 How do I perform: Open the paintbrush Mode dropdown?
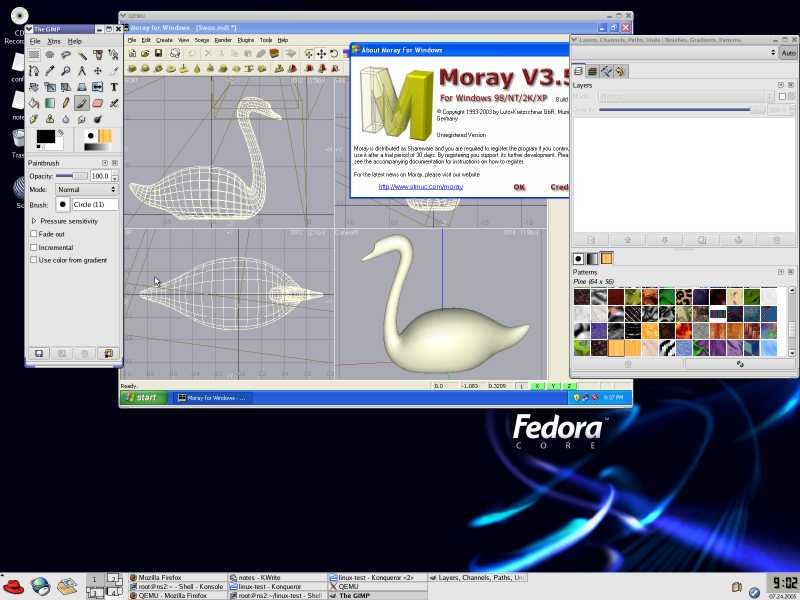(x=86, y=189)
